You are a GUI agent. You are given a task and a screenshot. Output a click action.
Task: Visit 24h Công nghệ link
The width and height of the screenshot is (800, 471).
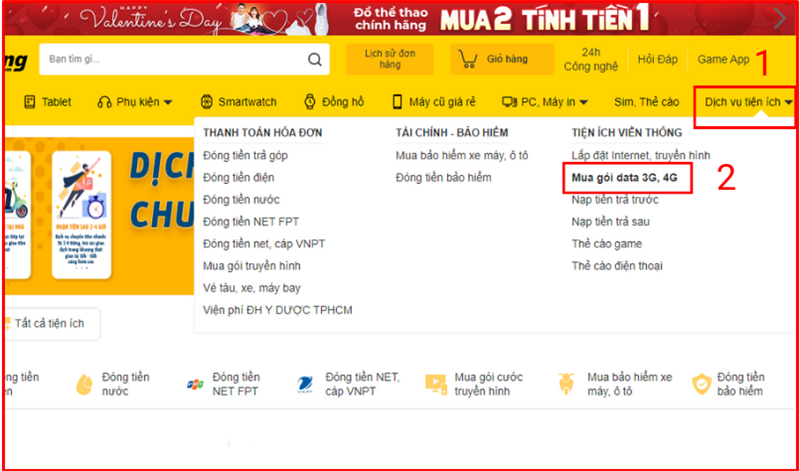pyautogui.click(x=591, y=59)
